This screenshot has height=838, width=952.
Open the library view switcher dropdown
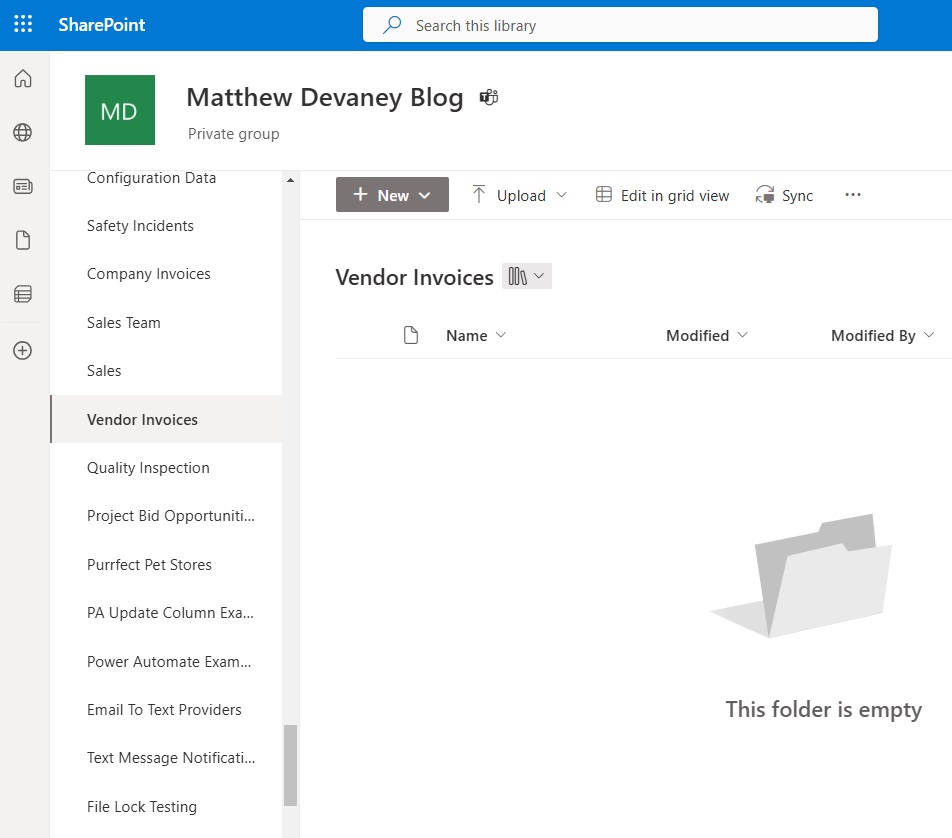(x=526, y=276)
